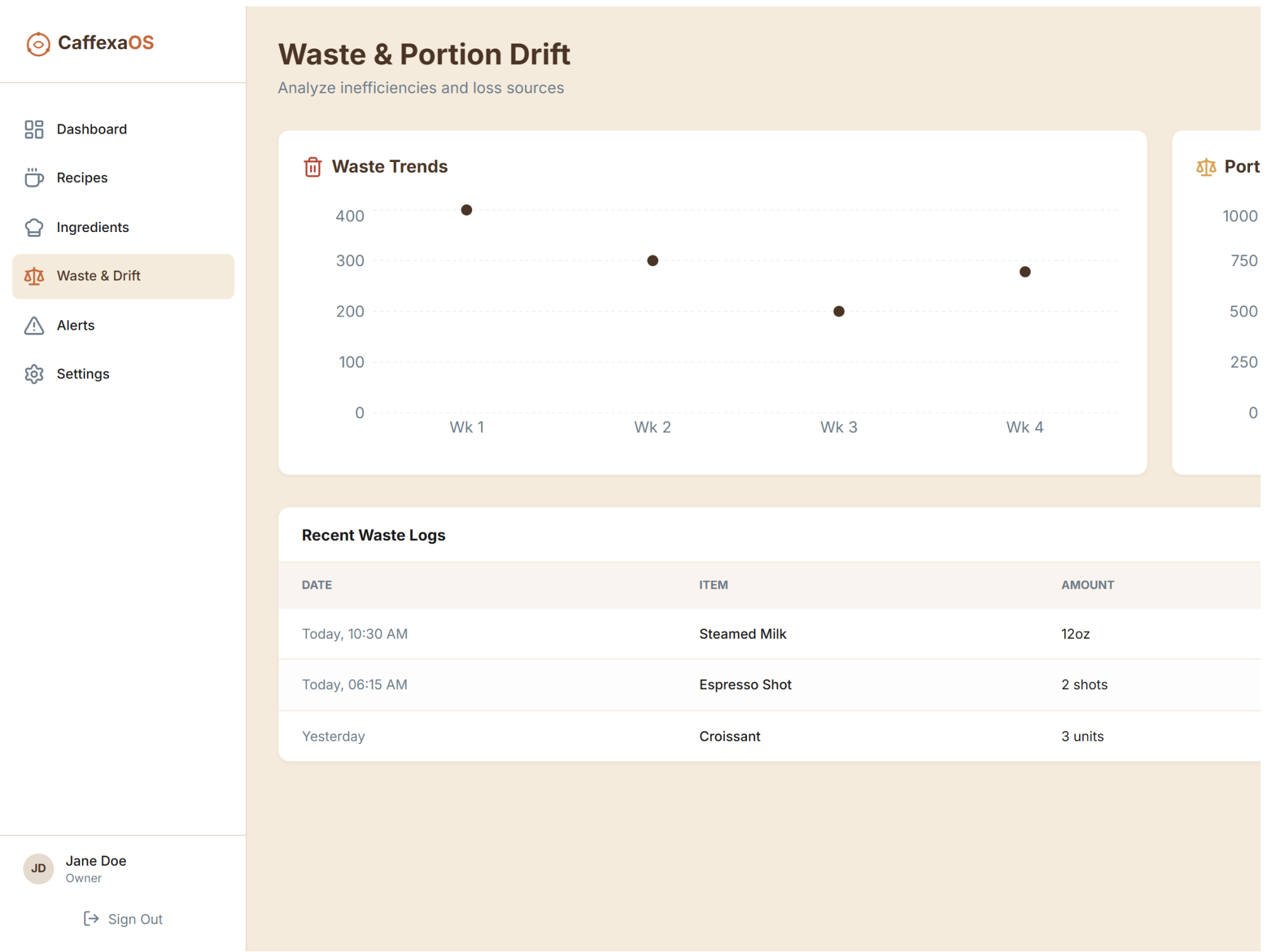Viewport: 1267px width, 952px height.
Task: Click the Settings gear icon
Action: pos(34,374)
